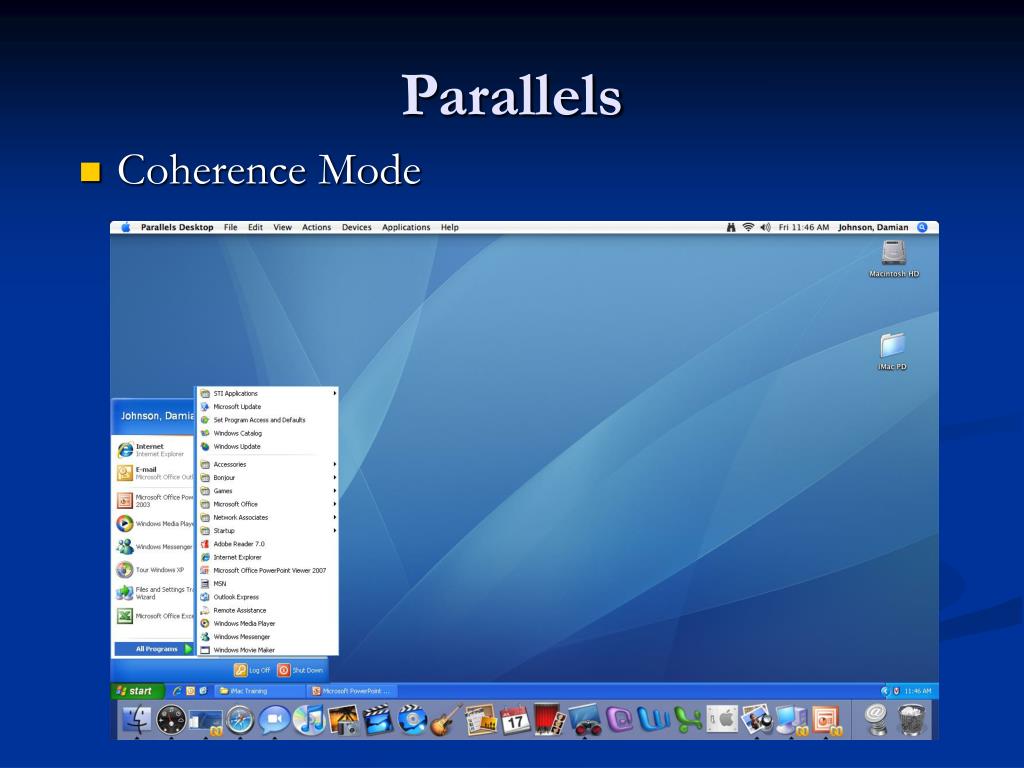Open Tour Windows XP

[154, 569]
